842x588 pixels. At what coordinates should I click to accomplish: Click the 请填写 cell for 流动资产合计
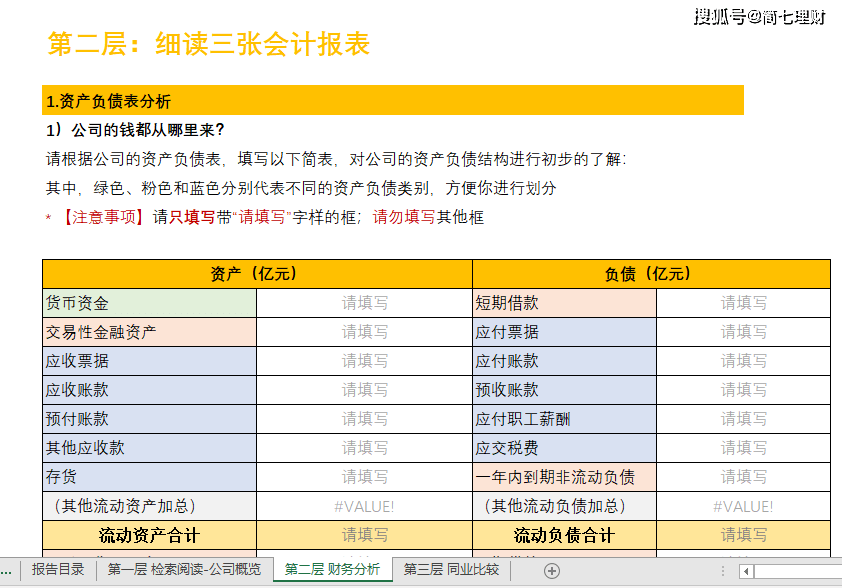(x=364, y=535)
